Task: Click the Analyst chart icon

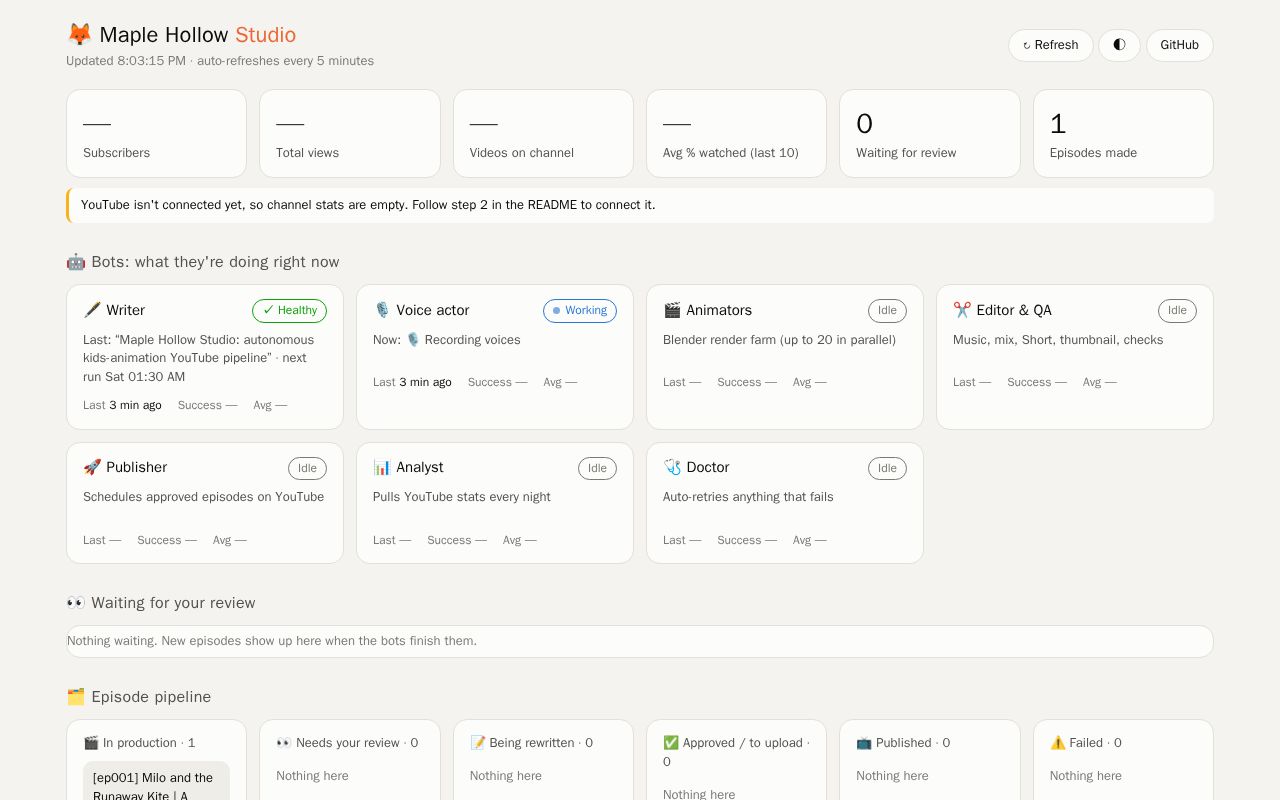Action: [x=382, y=467]
